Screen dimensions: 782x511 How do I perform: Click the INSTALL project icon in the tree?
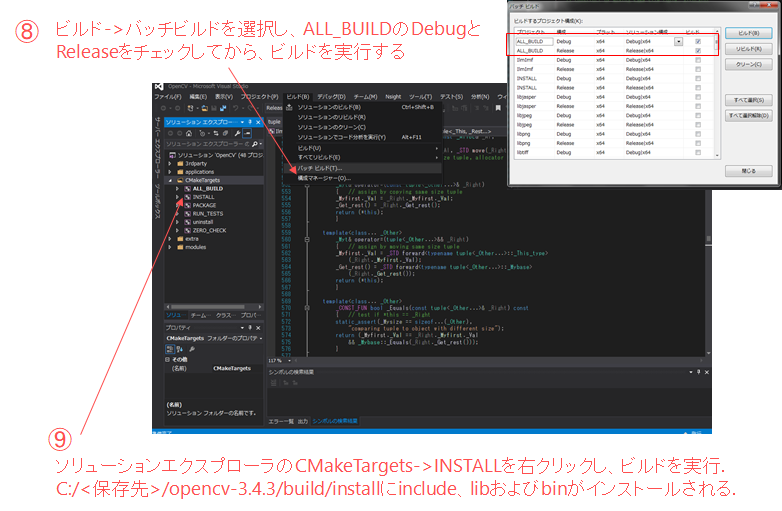(188, 197)
